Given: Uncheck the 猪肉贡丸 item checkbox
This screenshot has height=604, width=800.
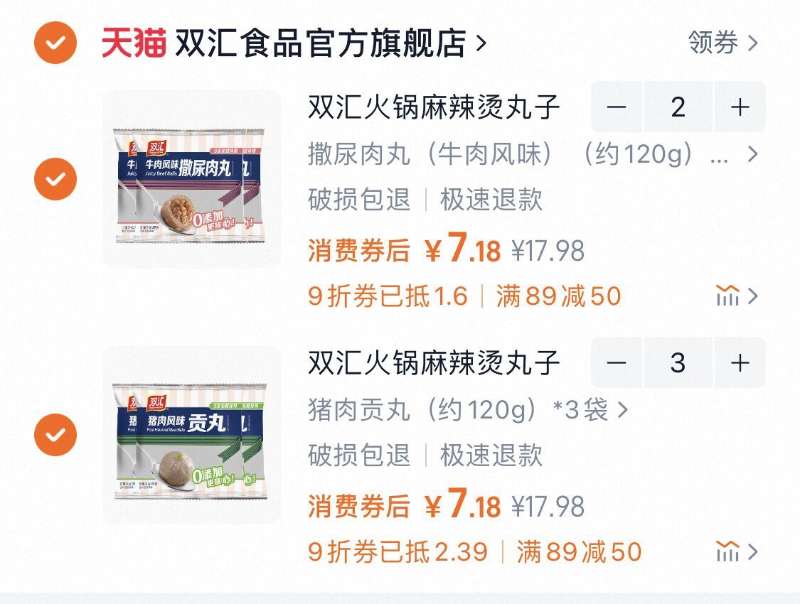Looking at the screenshot, I should pyautogui.click(x=56, y=435).
